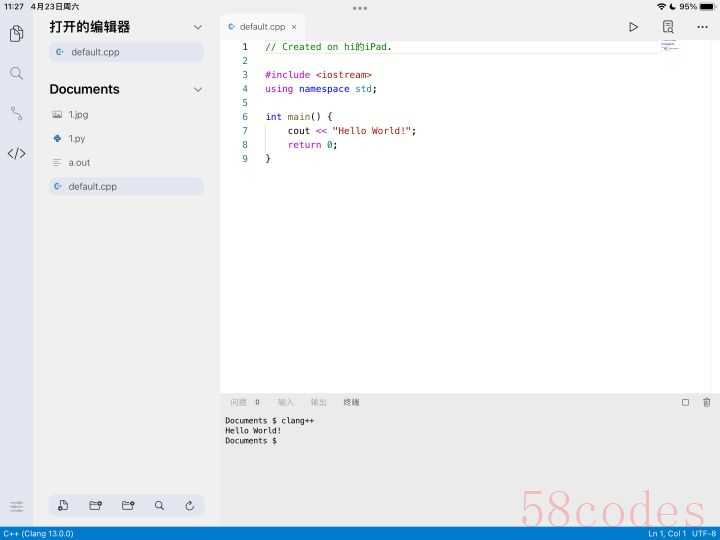Open the search sidebar icon
This screenshot has width=720, height=540.
[x=17, y=73]
